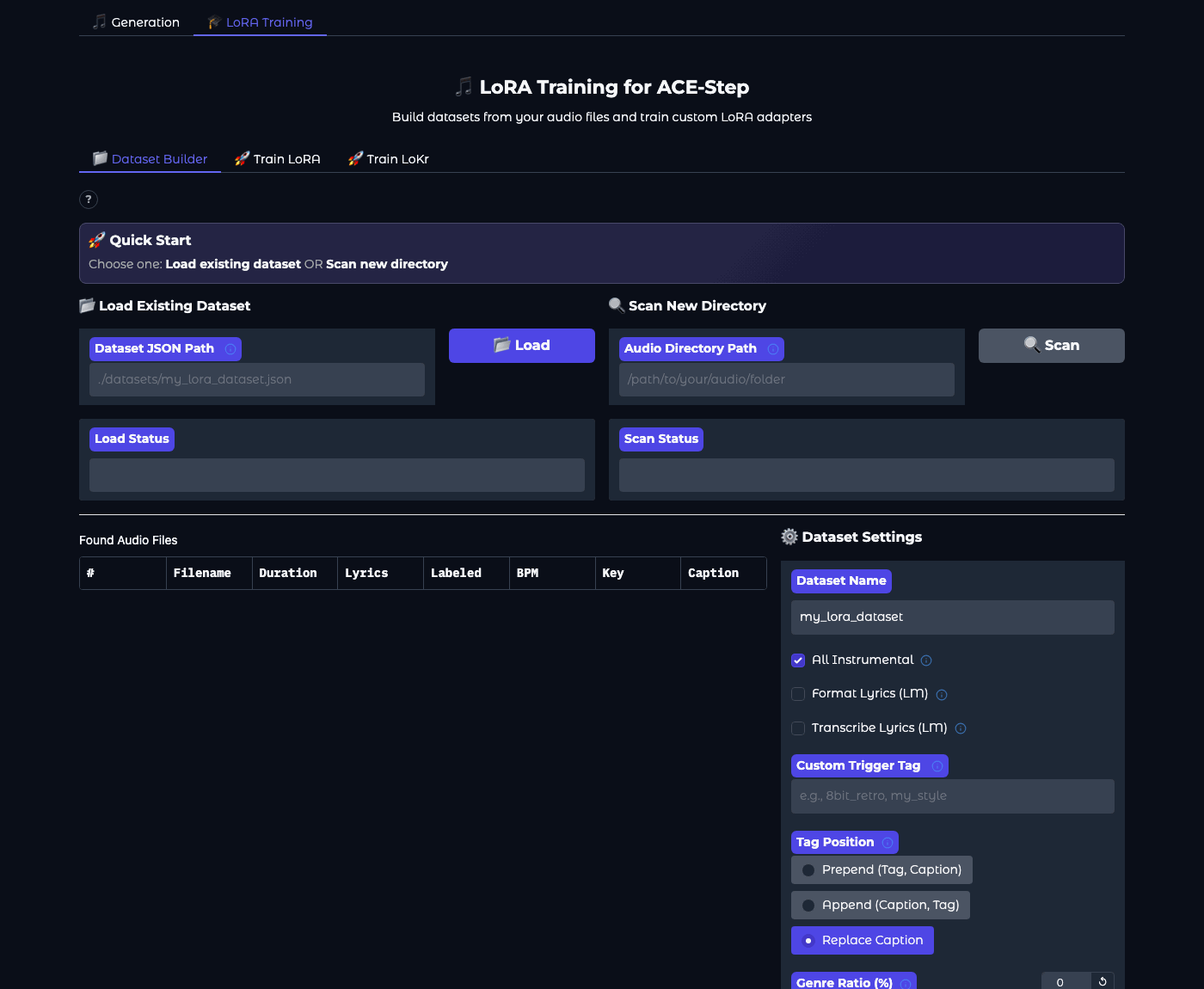Click info icon beside Audio Directory Path
The image size is (1204, 989).
pos(773,349)
